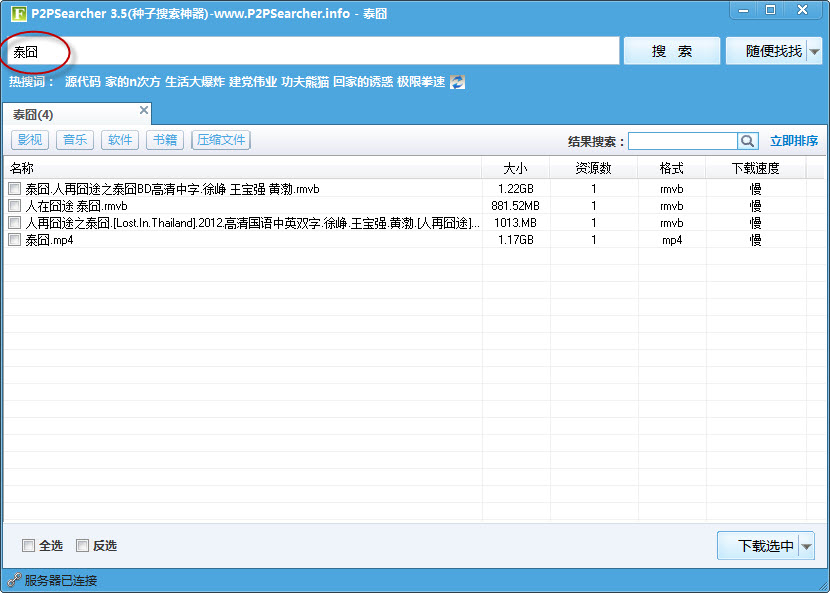
Task: Switch to the 泰囧(4) tab
Action: [x=34, y=115]
